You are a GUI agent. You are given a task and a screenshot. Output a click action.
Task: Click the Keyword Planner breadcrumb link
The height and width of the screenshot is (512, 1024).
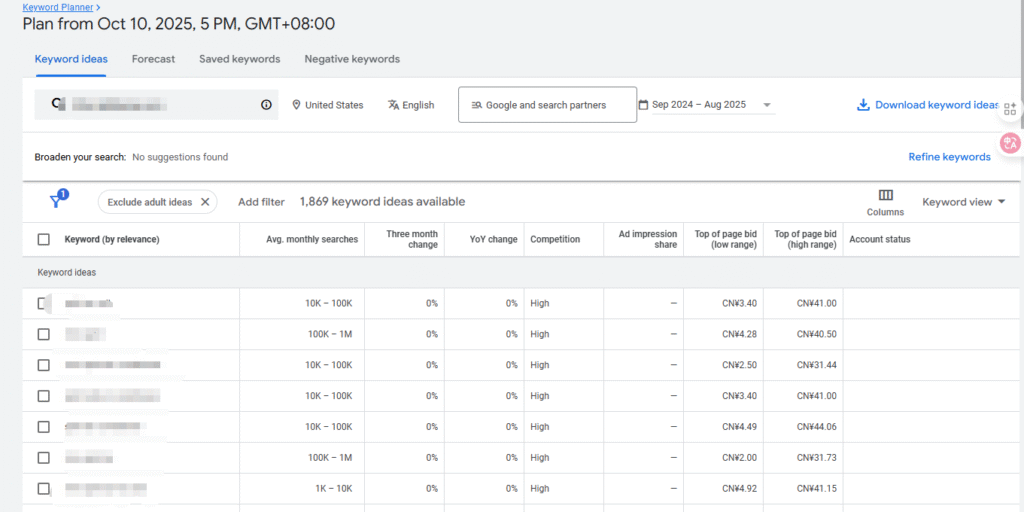click(x=57, y=7)
